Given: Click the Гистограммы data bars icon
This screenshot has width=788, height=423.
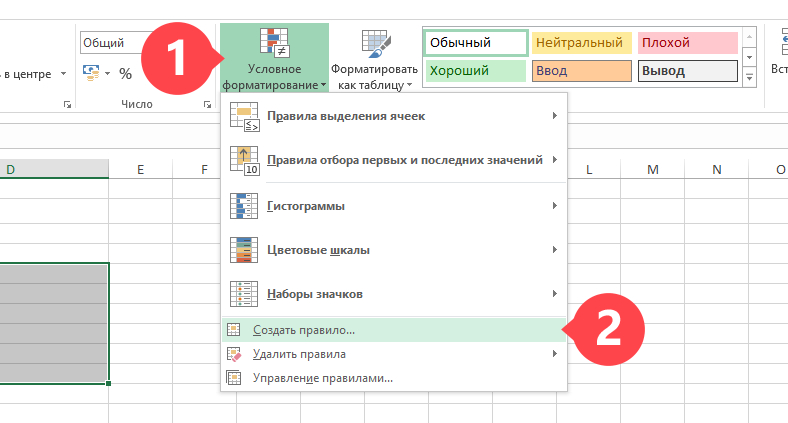Looking at the screenshot, I should pyautogui.click(x=244, y=206).
